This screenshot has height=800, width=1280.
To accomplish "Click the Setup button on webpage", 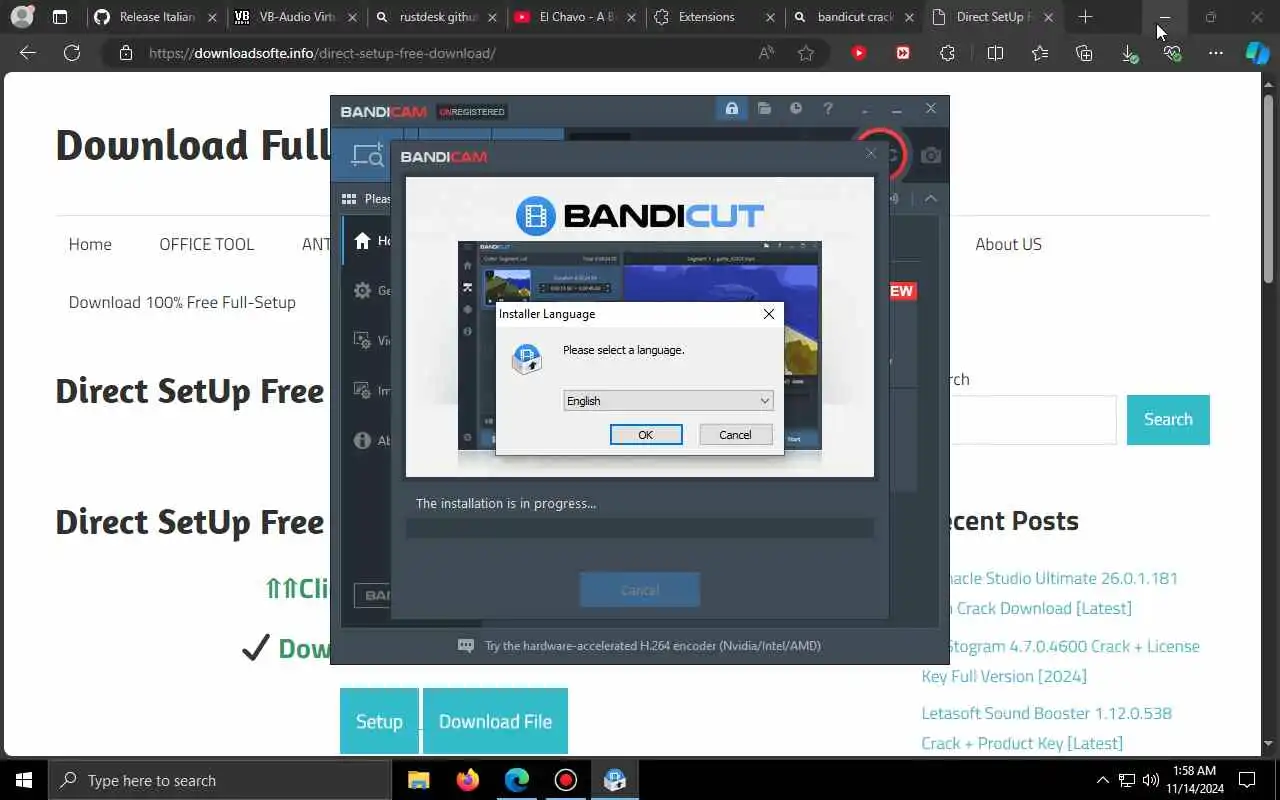I will (379, 721).
